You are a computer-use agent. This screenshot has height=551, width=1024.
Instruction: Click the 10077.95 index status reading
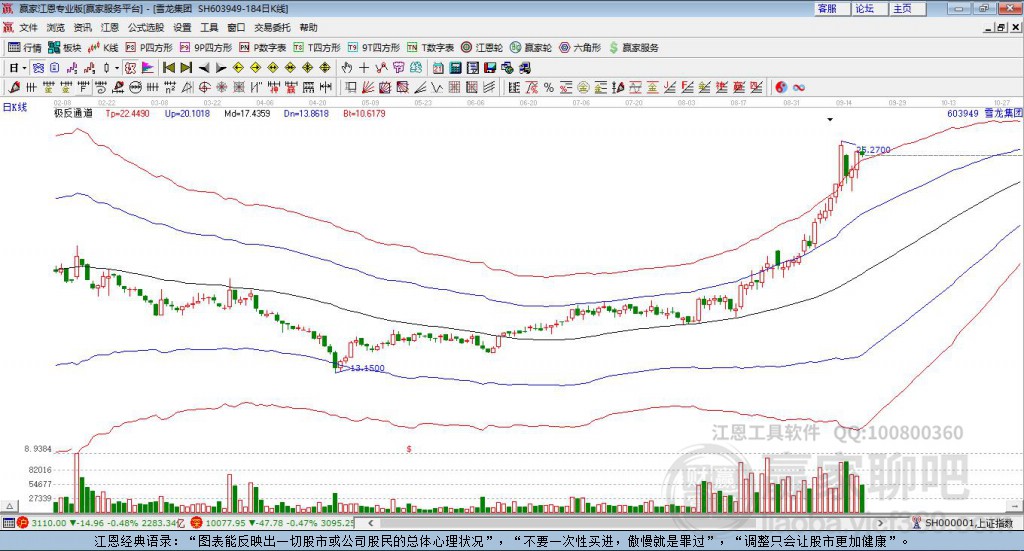point(225,523)
